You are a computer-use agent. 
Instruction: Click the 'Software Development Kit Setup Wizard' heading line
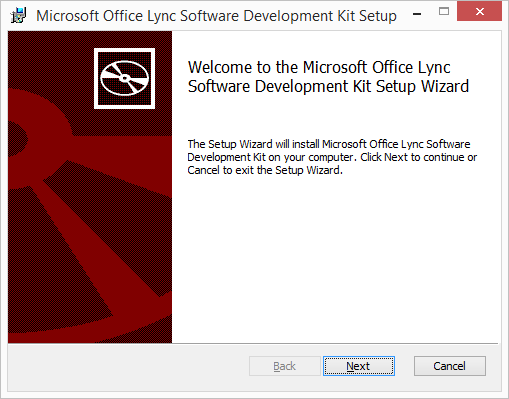coord(328,86)
